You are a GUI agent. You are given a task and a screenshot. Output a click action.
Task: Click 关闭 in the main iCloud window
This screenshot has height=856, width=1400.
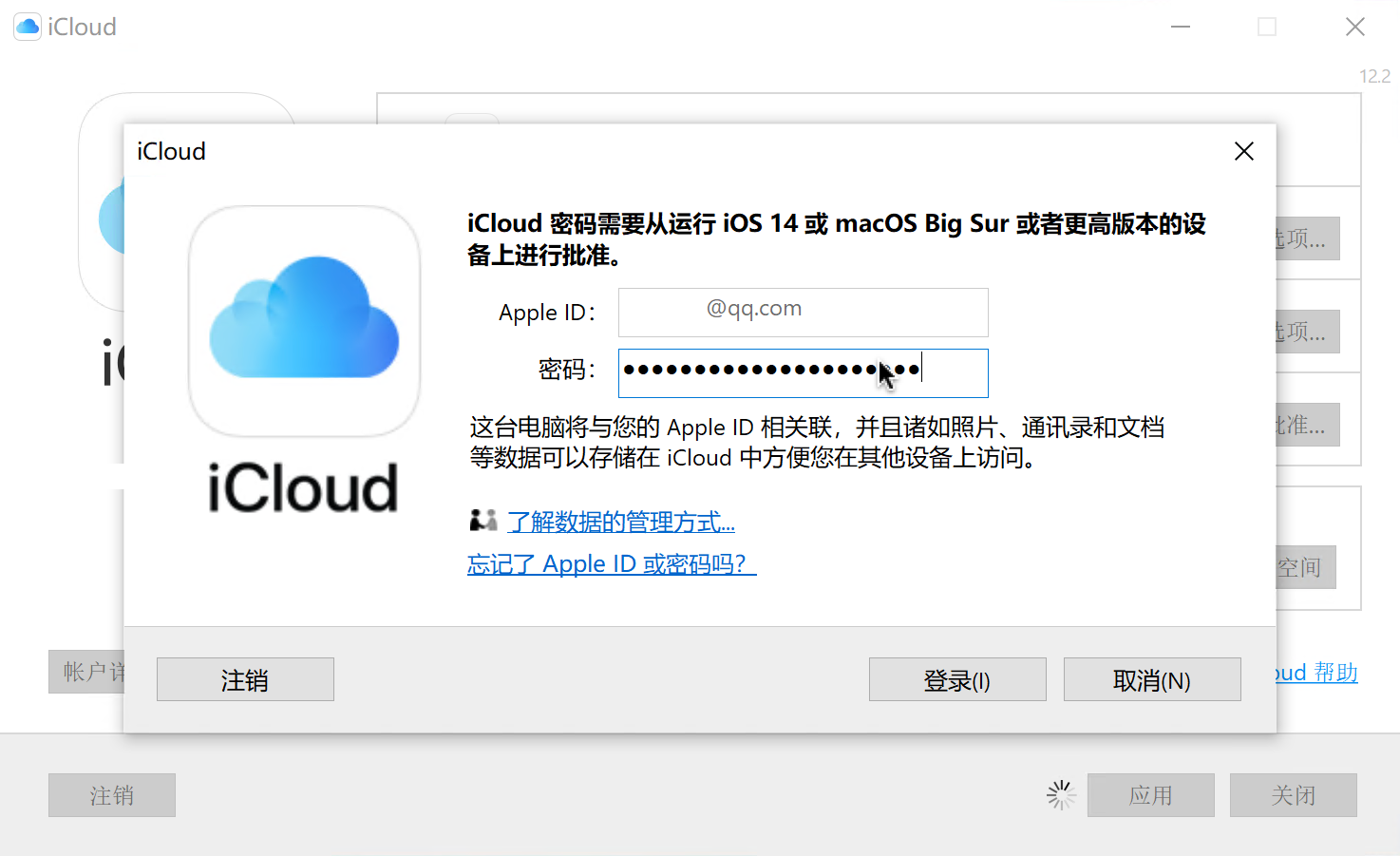coord(1293,795)
